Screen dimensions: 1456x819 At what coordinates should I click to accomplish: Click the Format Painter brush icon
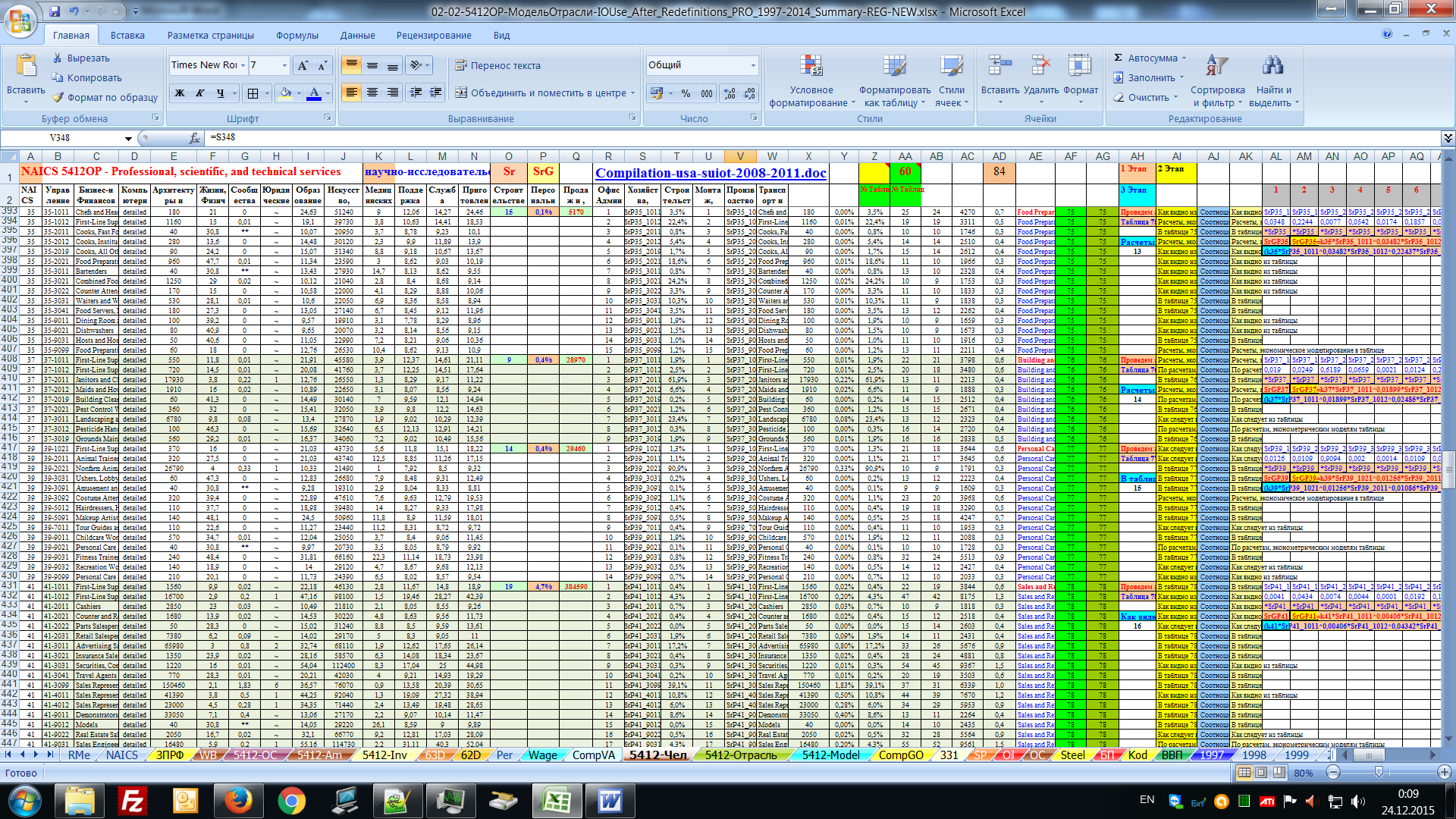[x=58, y=97]
